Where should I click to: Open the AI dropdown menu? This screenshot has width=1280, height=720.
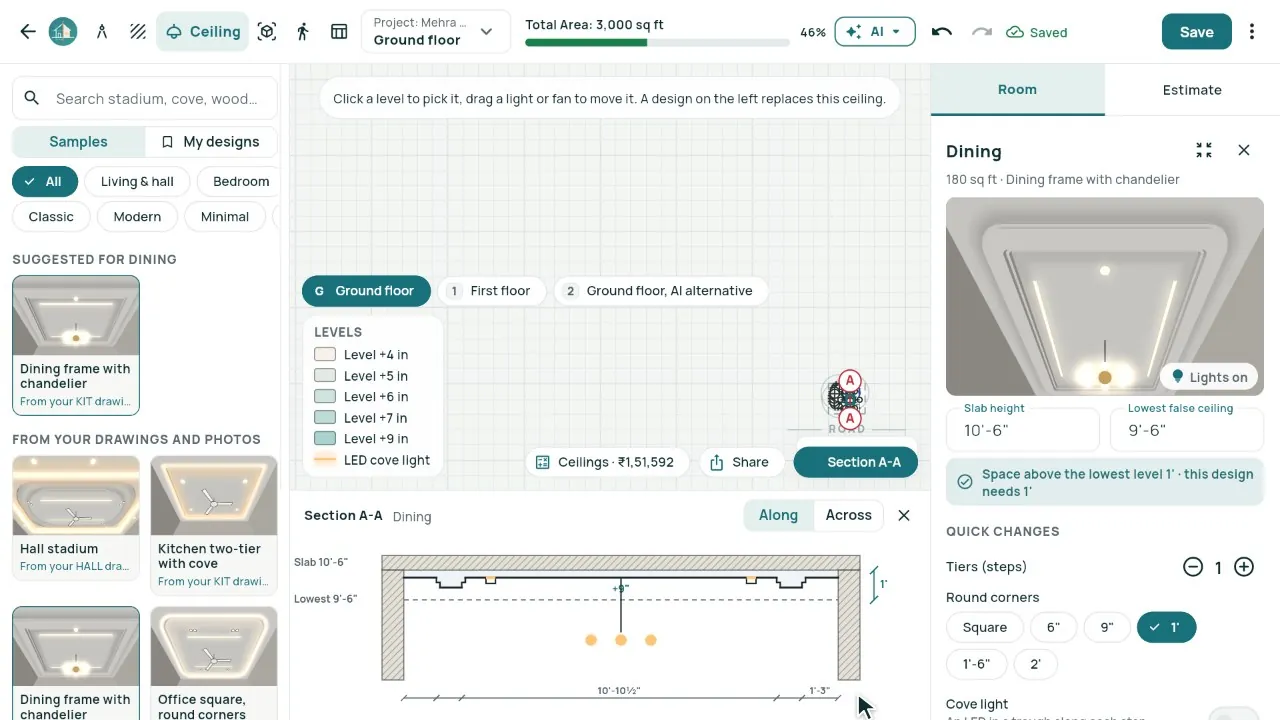coord(875,32)
